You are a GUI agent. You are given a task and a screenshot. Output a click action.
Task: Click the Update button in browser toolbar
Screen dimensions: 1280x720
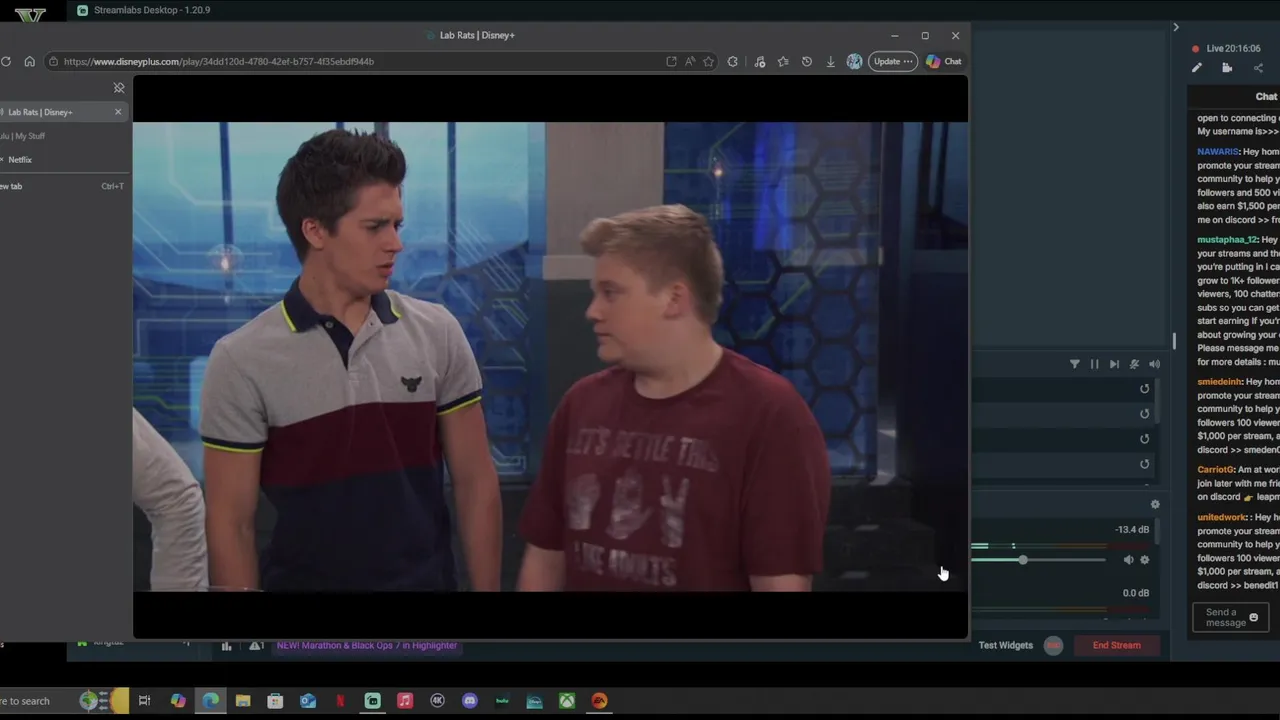892,61
